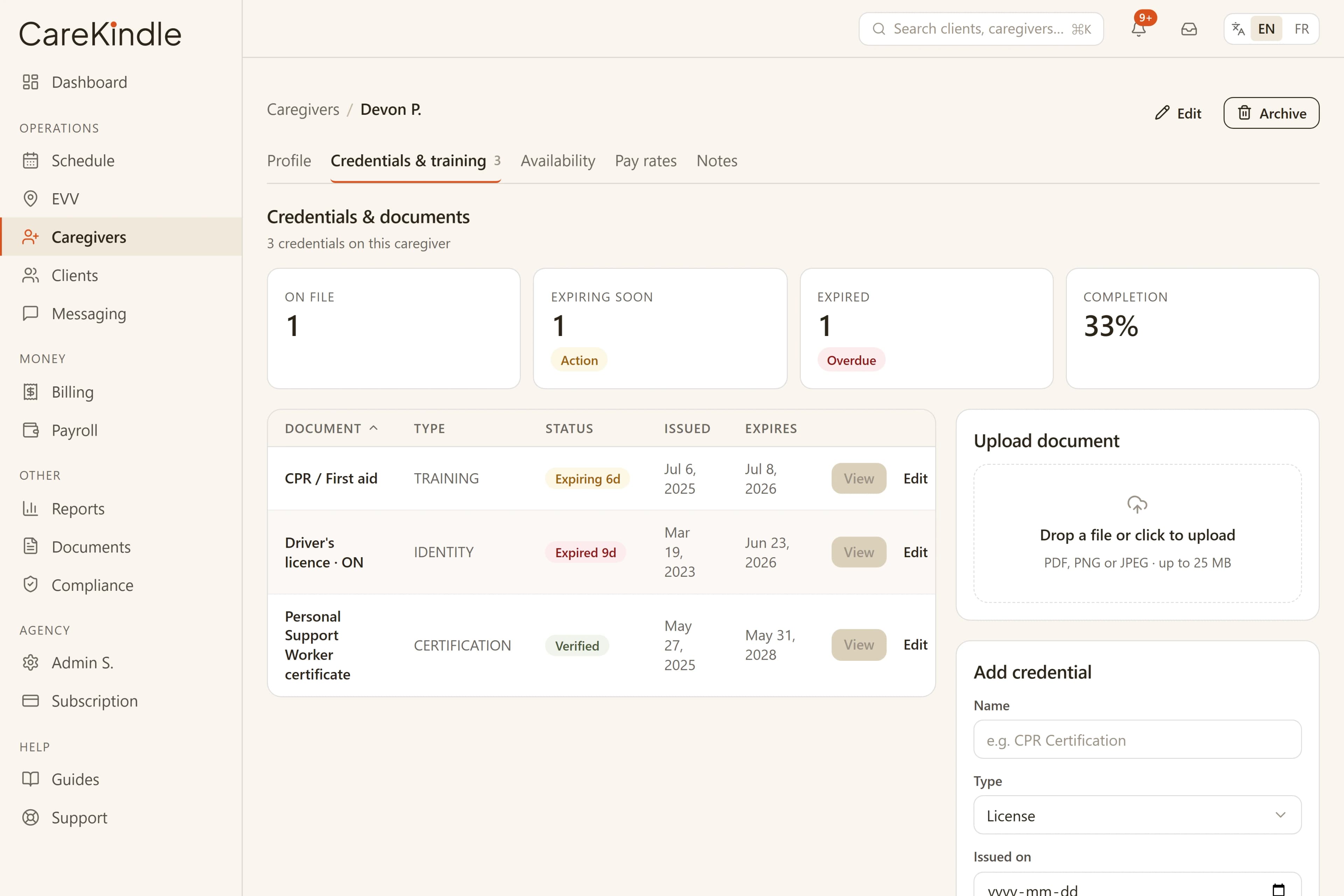This screenshot has width=1344, height=896.
Task: Open Compliance shield icon
Action: pos(30,585)
